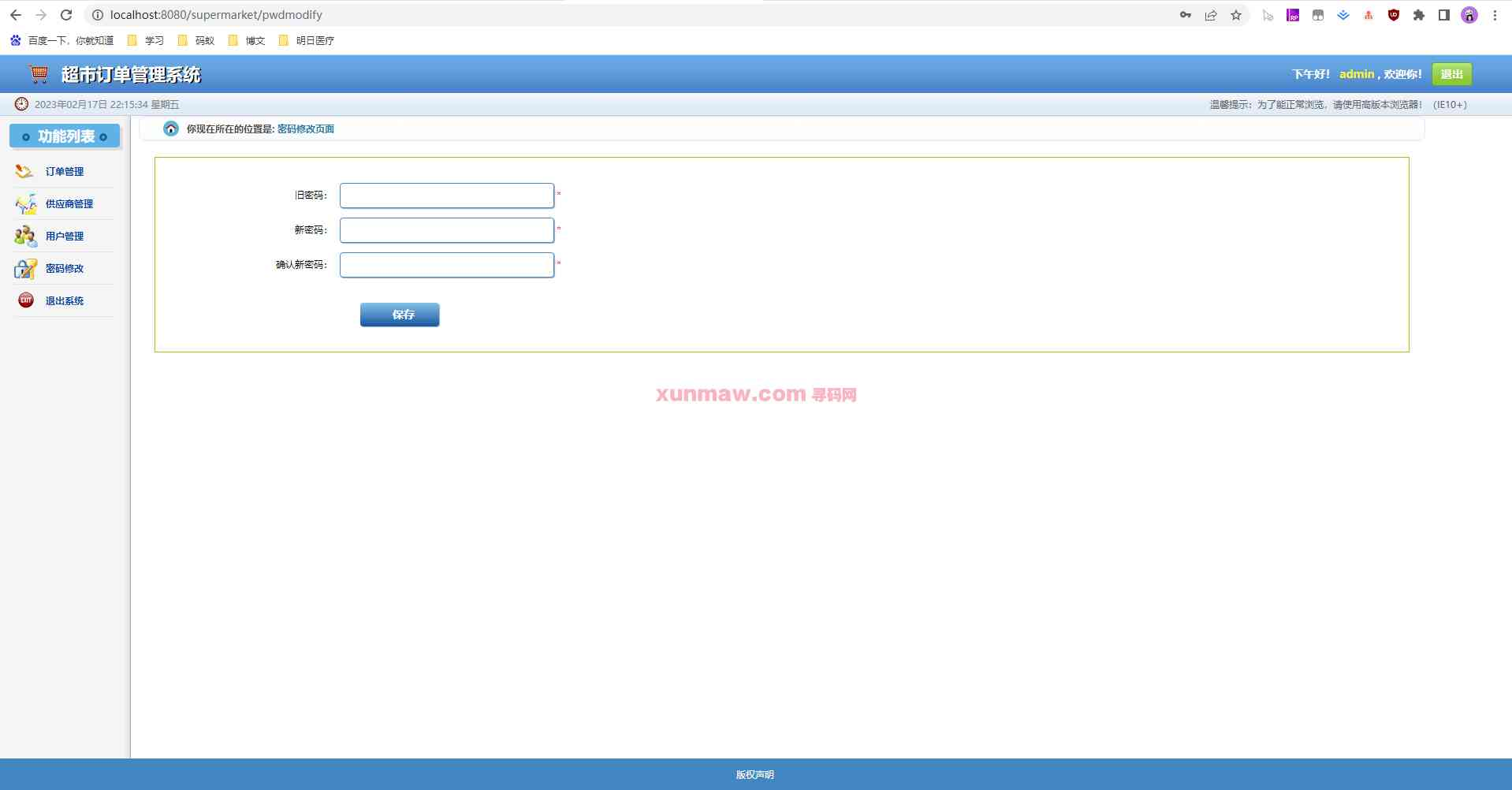The width and height of the screenshot is (1512, 790).
Task: Open the extensions puzzle icon
Action: click(1419, 15)
